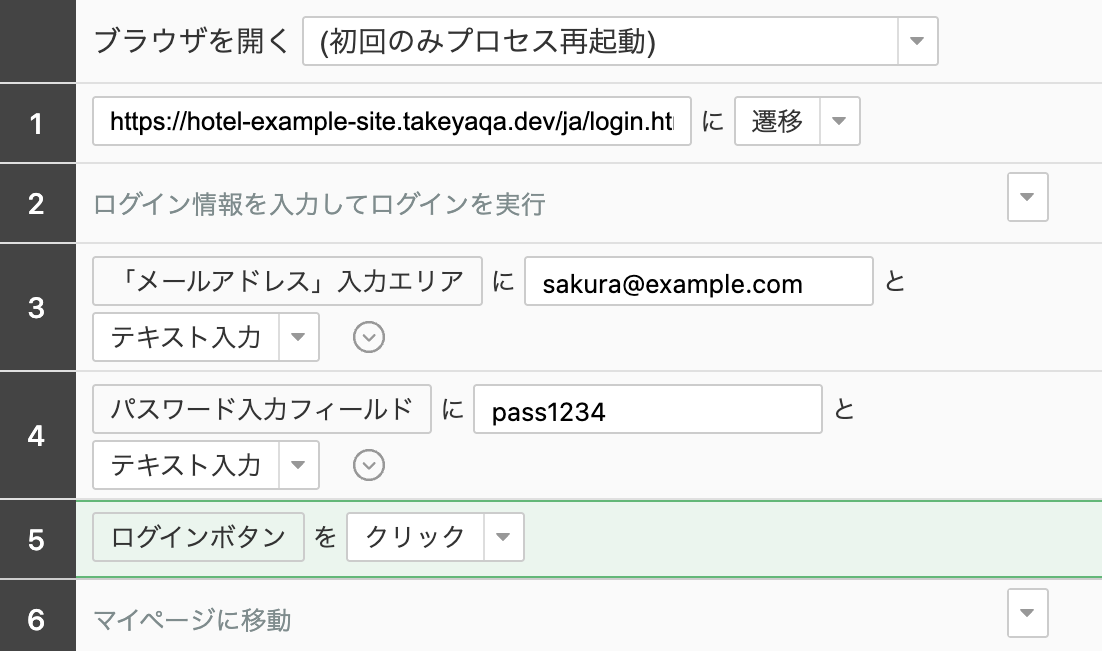Select step number 1 row handle
The height and width of the screenshot is (651, 1102).
pyautogui.click(x=37, y=124)
